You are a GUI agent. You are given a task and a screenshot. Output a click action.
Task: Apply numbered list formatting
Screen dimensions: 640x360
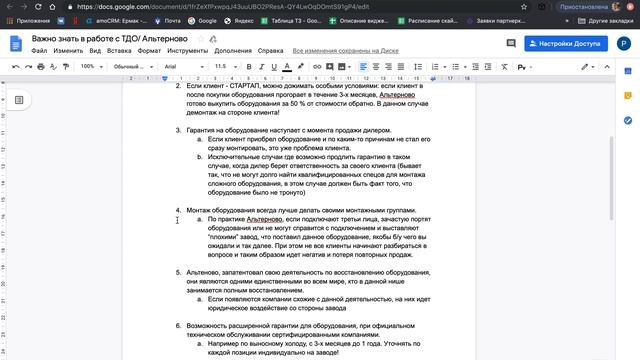(x=435, y=67)
